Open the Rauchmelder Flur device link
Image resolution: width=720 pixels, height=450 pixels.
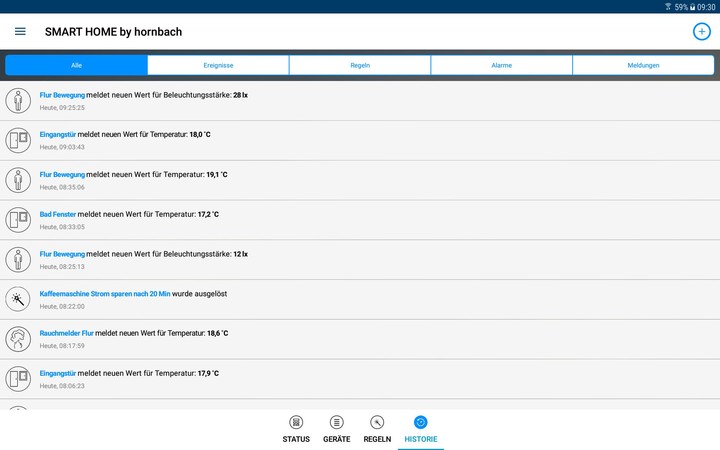[x=67, y=333]
